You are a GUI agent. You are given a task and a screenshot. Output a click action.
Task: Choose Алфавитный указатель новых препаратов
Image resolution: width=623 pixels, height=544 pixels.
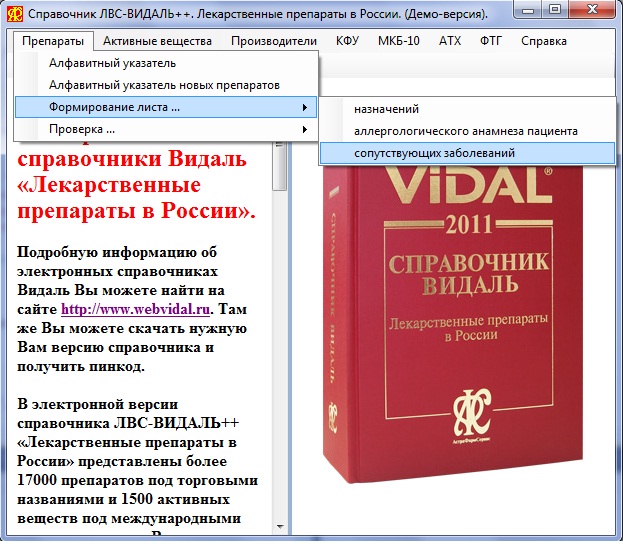[x=166, y=85]
